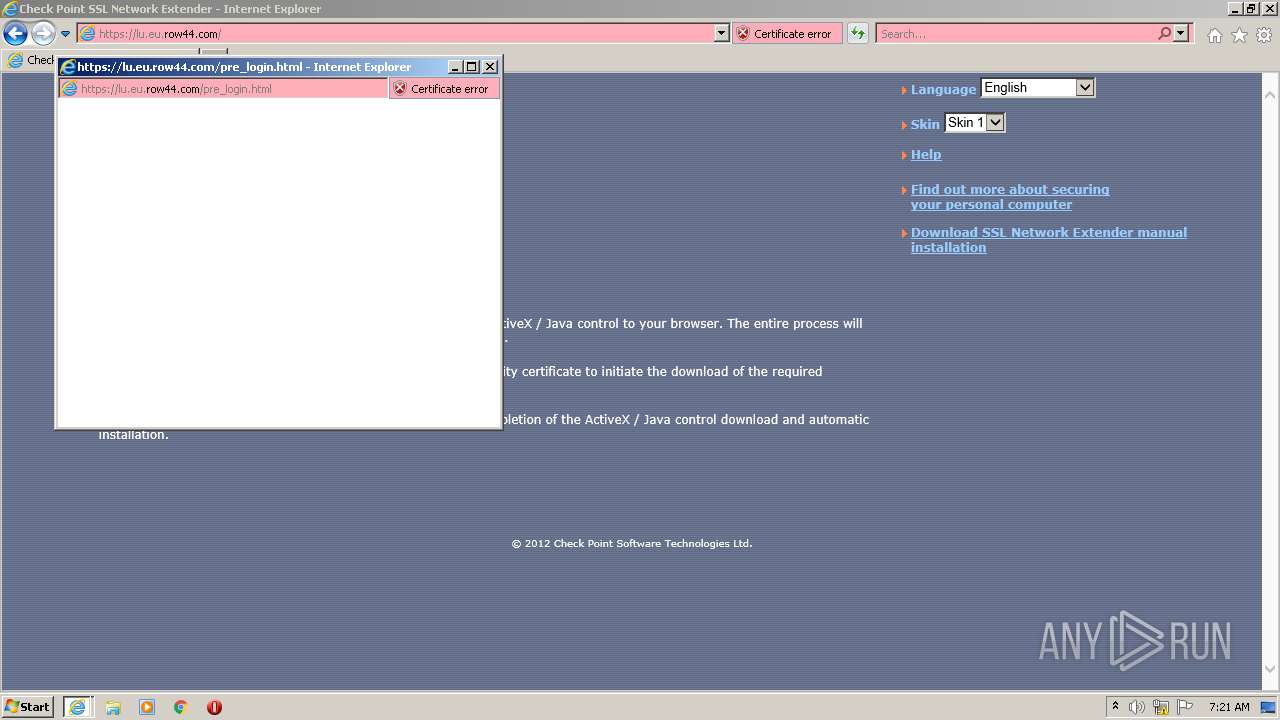Open the Help link

[926, 155]
